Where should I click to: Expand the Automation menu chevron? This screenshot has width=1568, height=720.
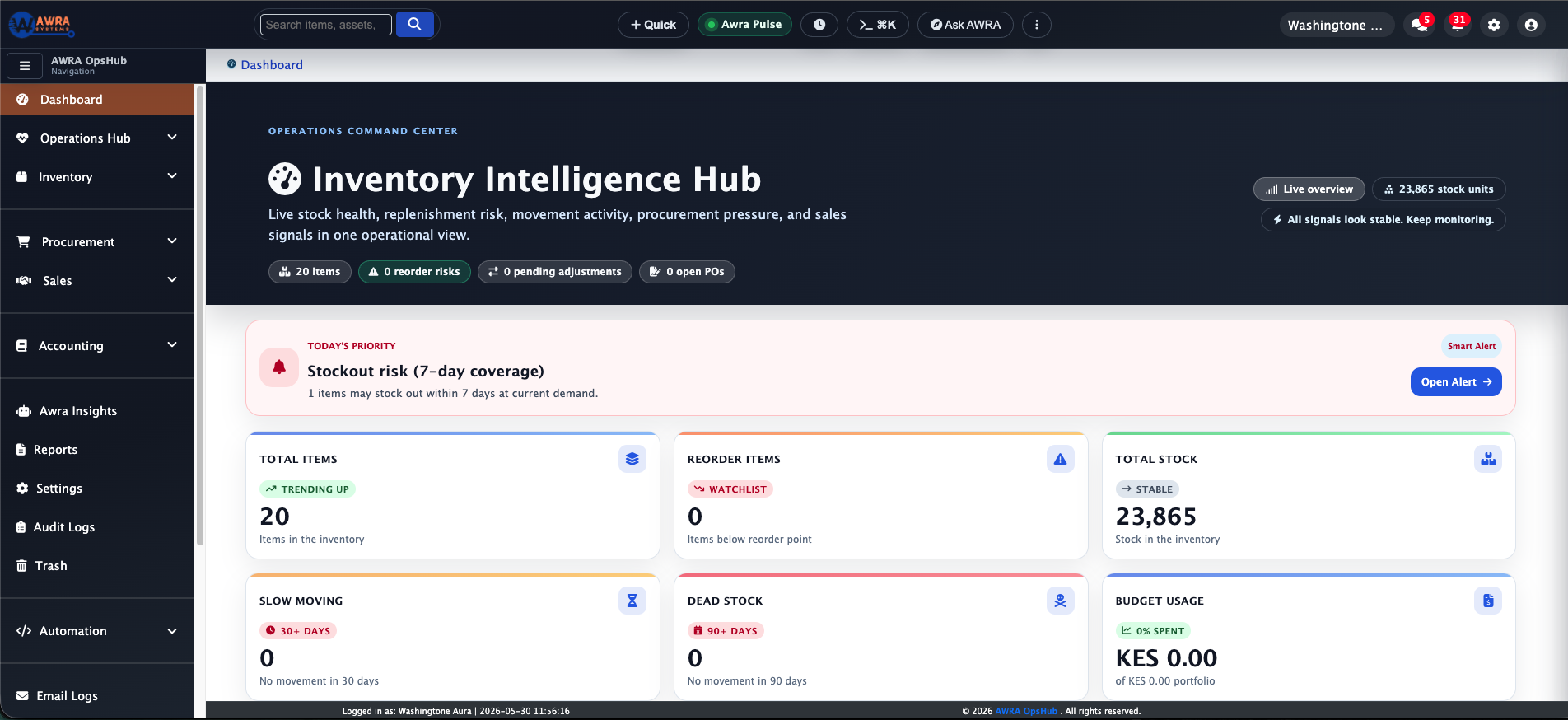coord(172,631)
